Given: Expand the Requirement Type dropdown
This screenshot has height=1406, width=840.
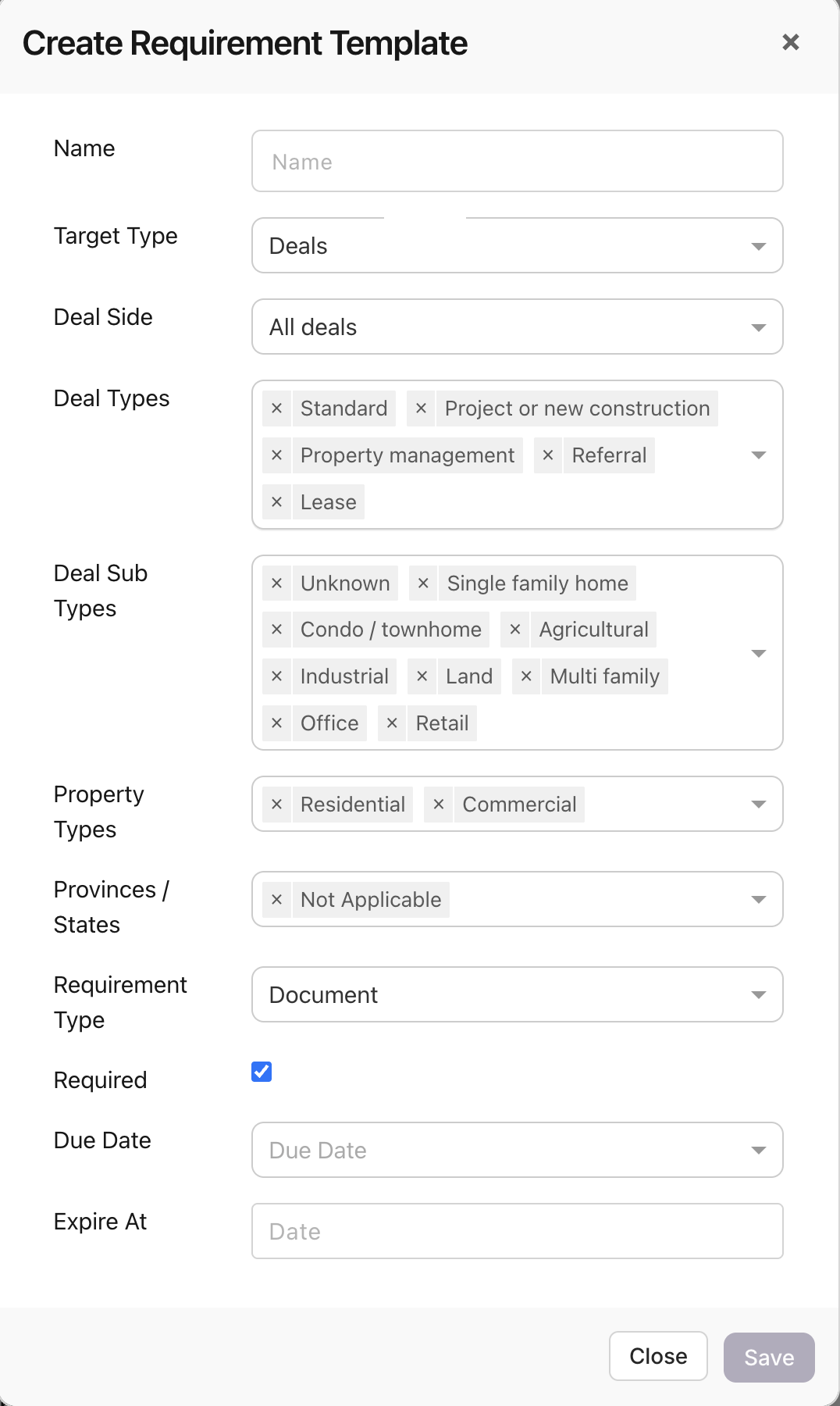Looking at the screenshot, I should [x=517, y=995].
